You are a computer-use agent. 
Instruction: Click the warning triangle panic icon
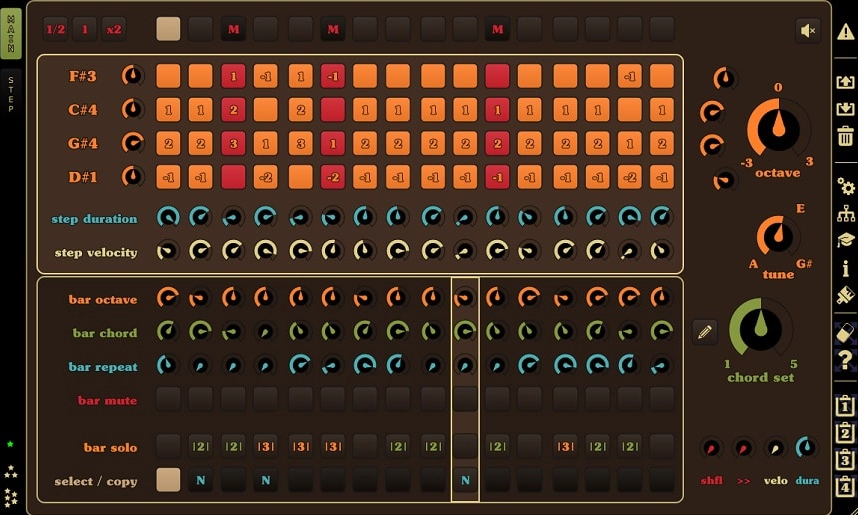846,32
